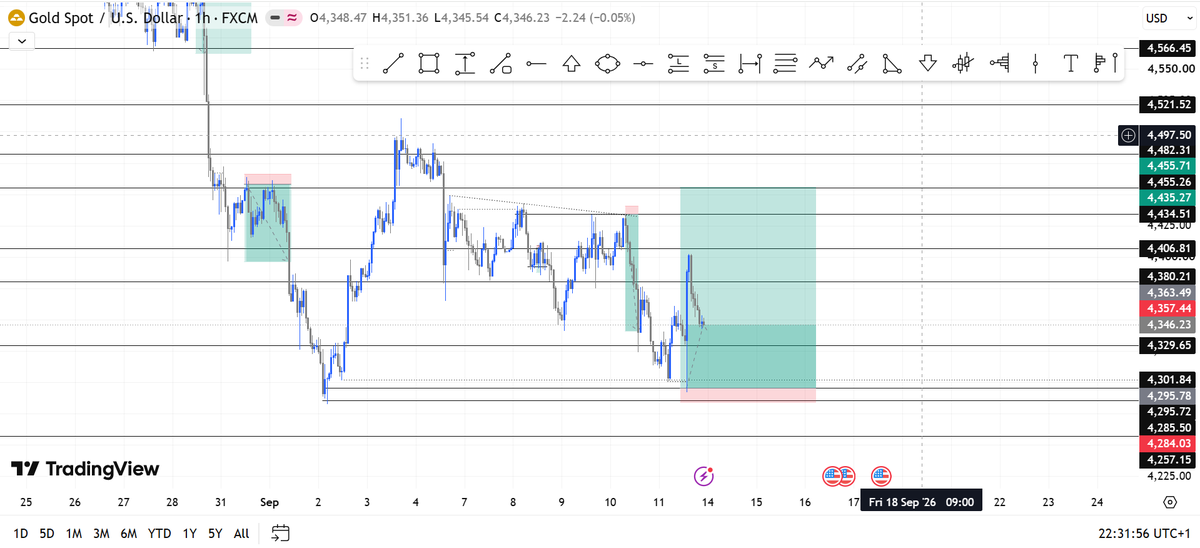Select the Triangle drawing tool
This screenshot has width=1200, height=548.
pos(892,64)
